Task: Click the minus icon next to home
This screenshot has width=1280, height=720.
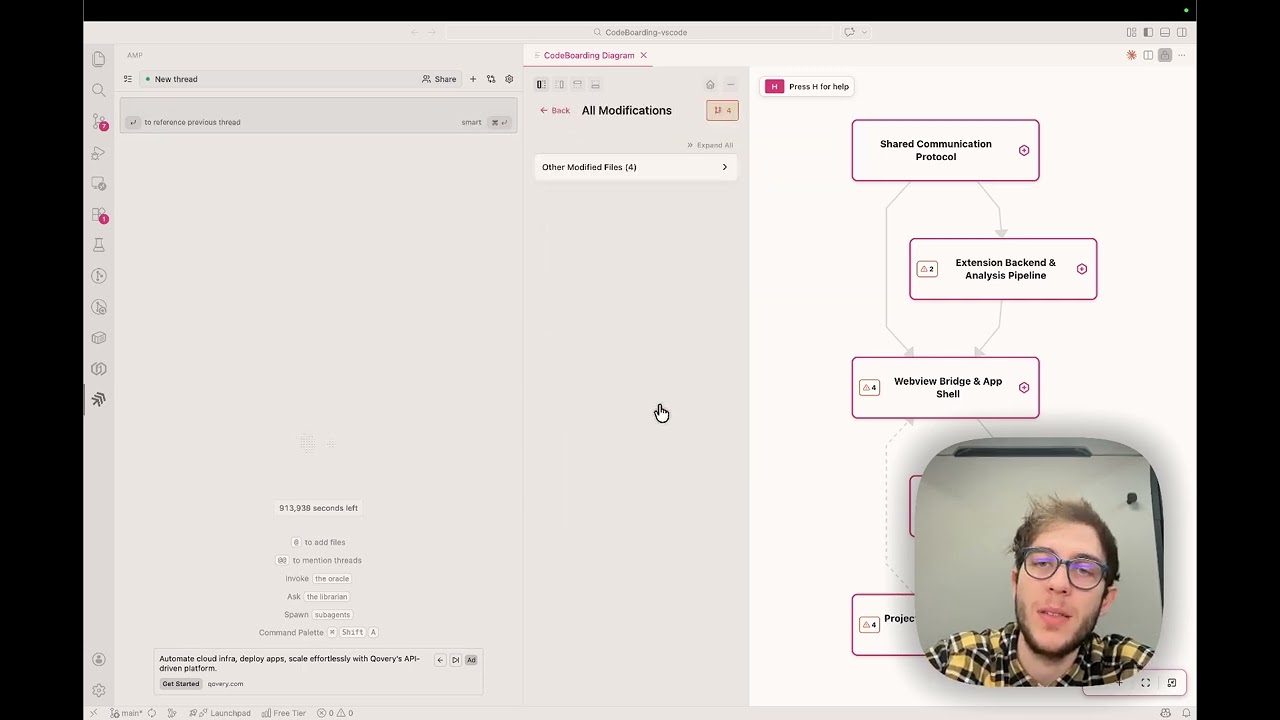Action: tap(731, 85)
